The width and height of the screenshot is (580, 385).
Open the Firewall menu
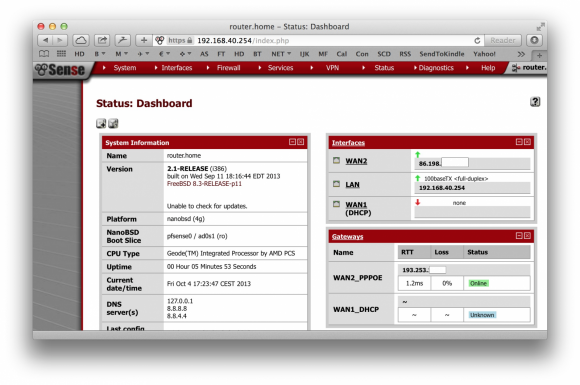(x=228, y=68)
